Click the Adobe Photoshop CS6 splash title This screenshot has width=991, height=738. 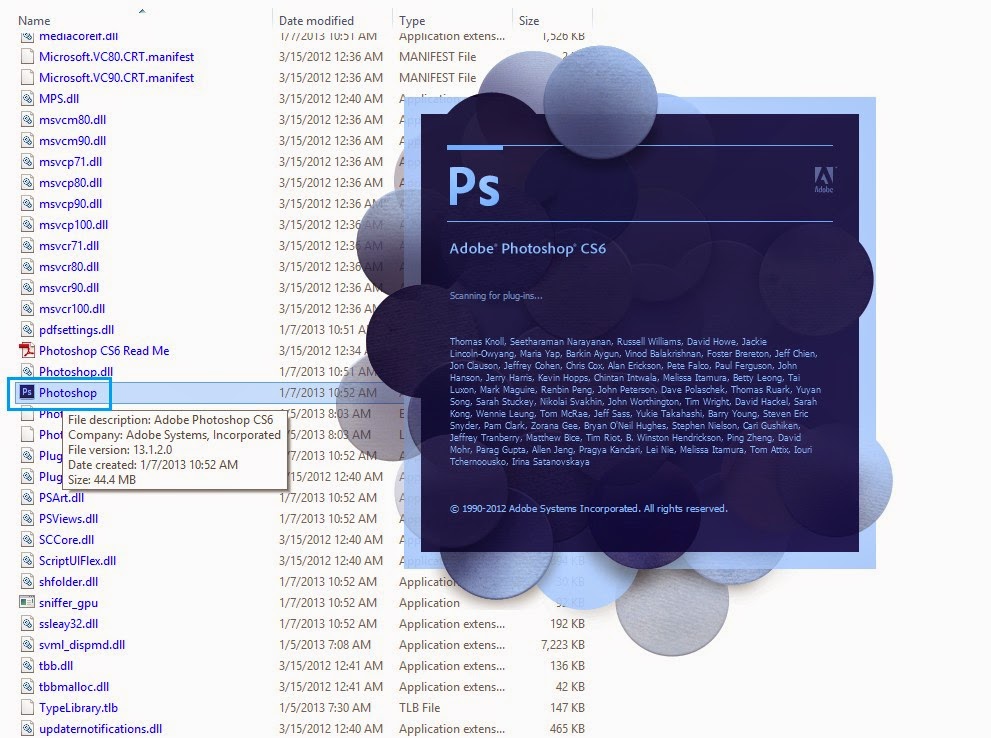click(528, 248)
